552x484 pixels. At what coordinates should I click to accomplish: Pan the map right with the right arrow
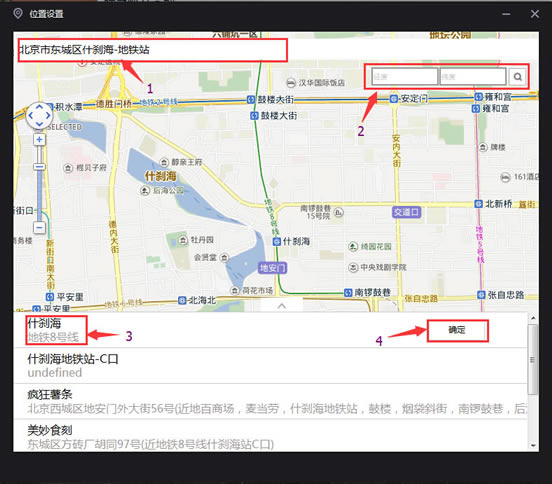(x=48, y=115)
